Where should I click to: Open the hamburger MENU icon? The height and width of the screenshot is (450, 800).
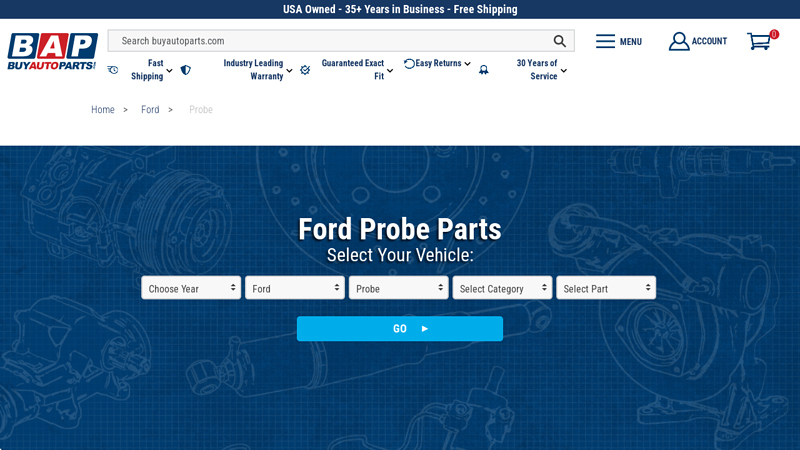pos(605,41)
